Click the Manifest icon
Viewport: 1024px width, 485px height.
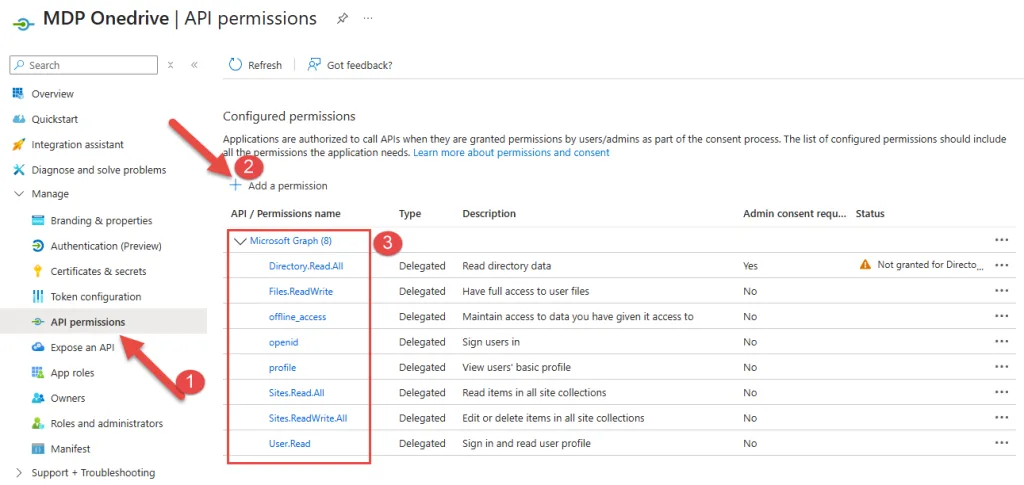pos(38,448)
